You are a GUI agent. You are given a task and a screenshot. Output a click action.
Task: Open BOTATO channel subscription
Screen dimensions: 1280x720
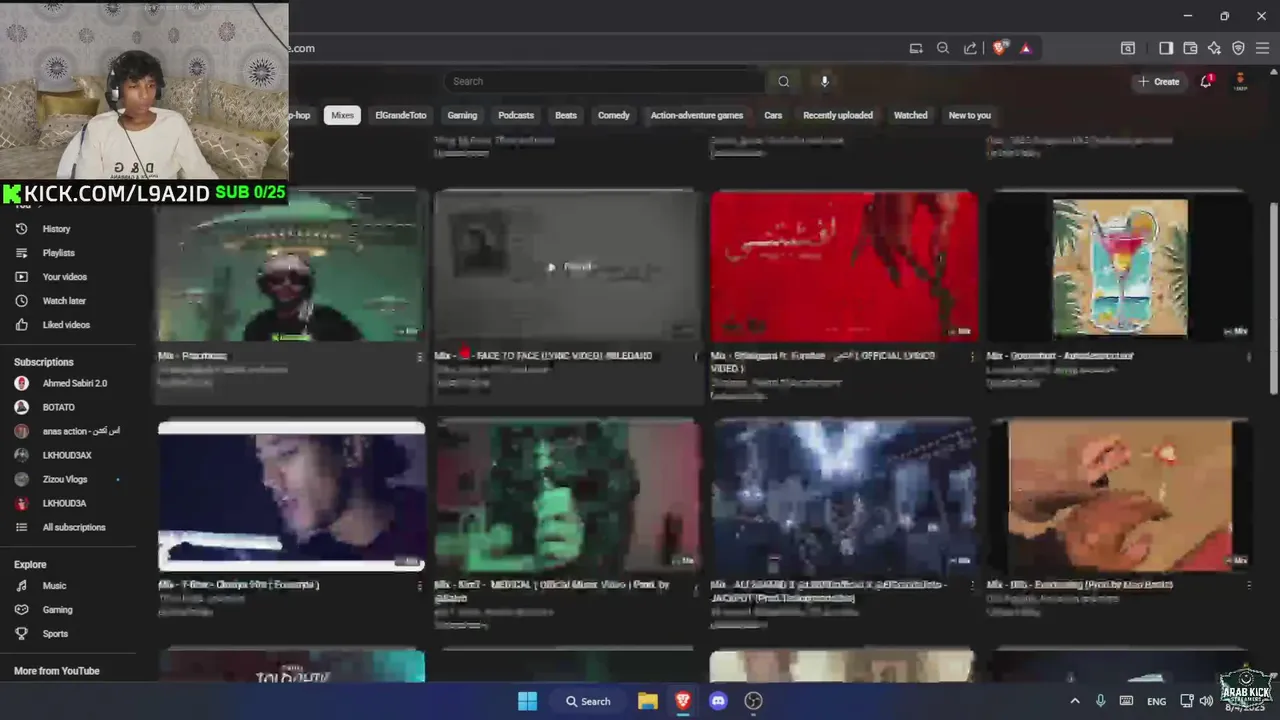[x=58, y=407]
